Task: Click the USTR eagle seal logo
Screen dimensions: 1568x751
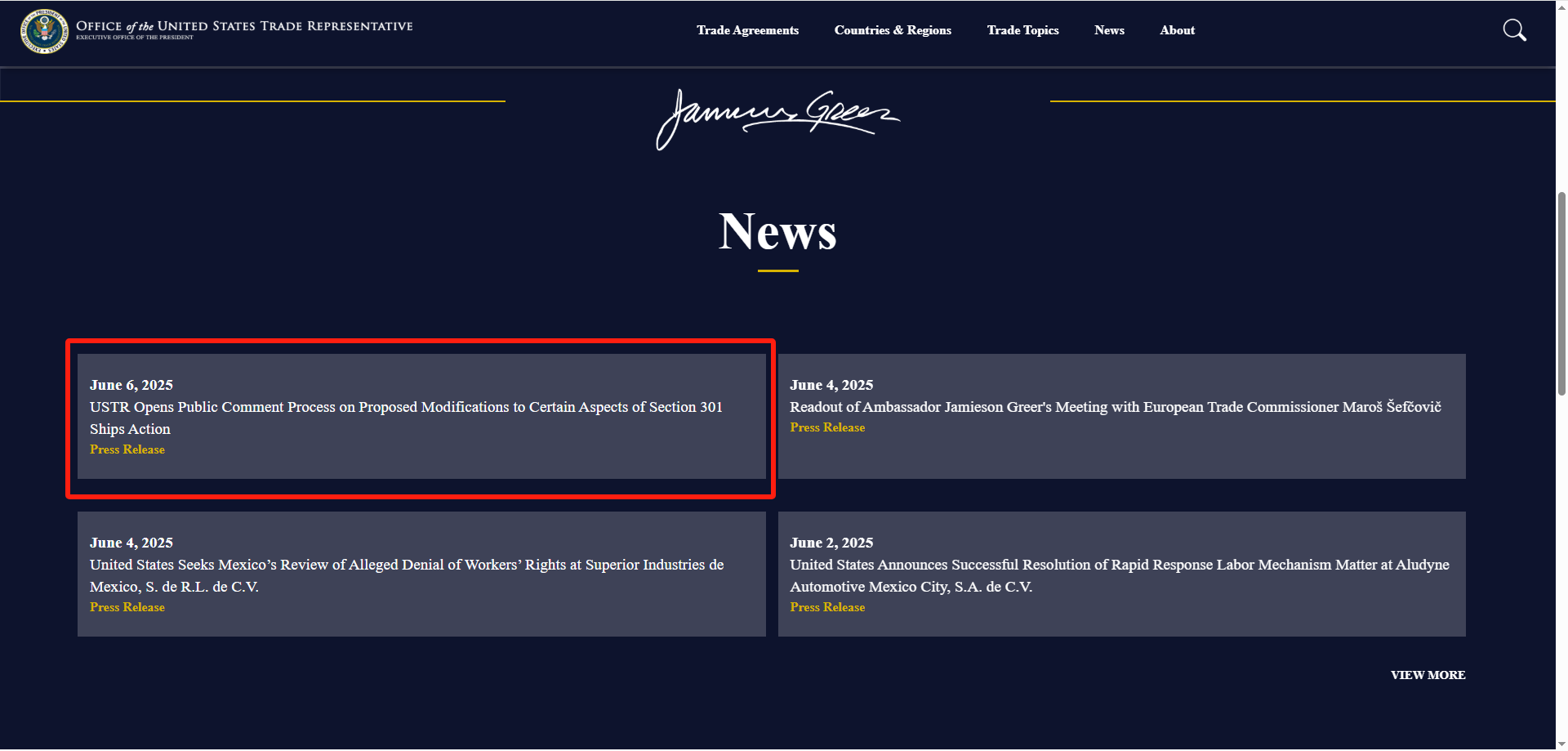Action: (x=44, y=31)
